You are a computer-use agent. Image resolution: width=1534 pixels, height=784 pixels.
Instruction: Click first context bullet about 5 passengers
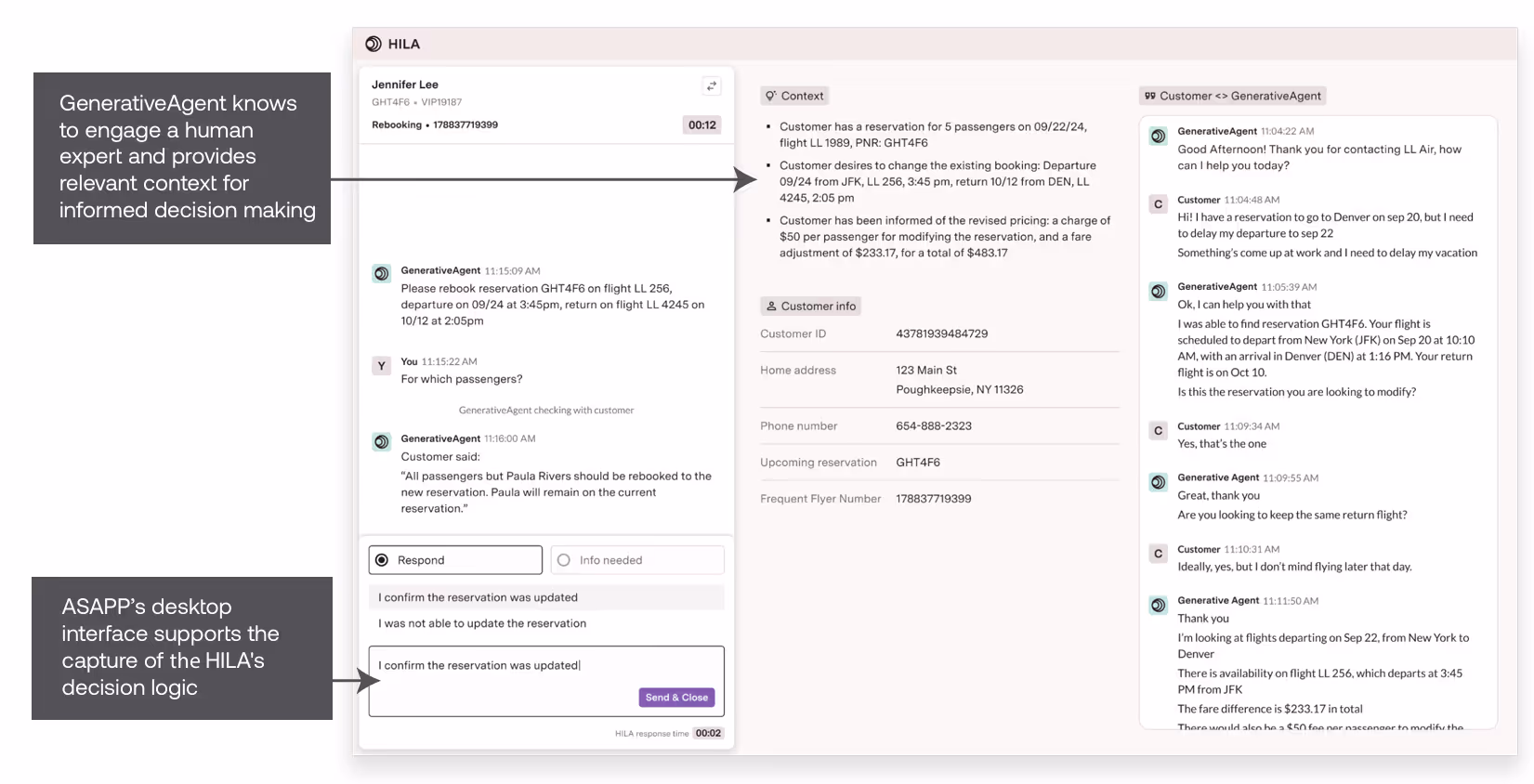click(x=933, y=135)
